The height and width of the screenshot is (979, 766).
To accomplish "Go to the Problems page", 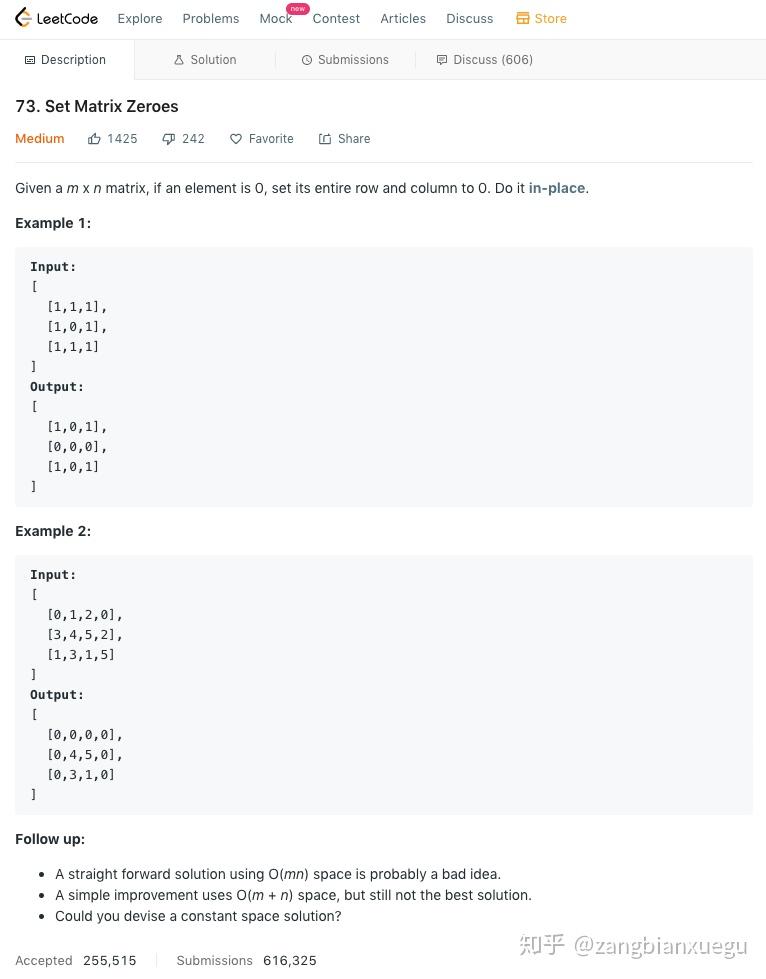I will point(211,18).
